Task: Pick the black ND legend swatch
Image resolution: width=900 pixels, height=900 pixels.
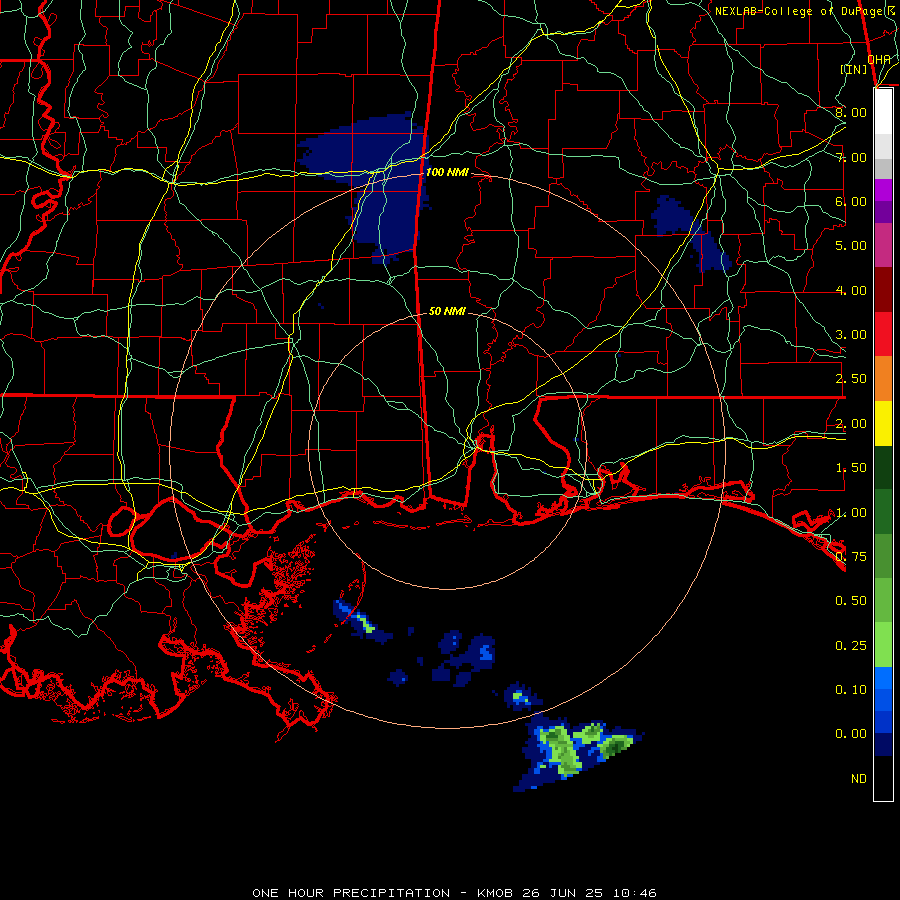Action: point(883,778)
